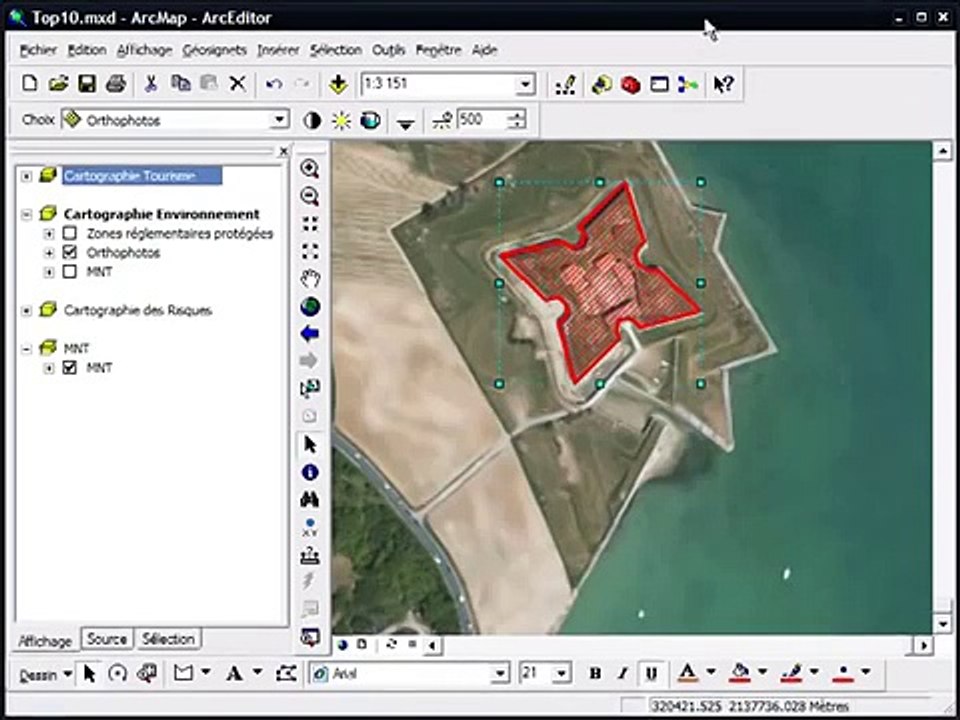Expand the Cartographie des Risques group
The height and width of the screenshot is (720, 960).
[x=26, y=310]
